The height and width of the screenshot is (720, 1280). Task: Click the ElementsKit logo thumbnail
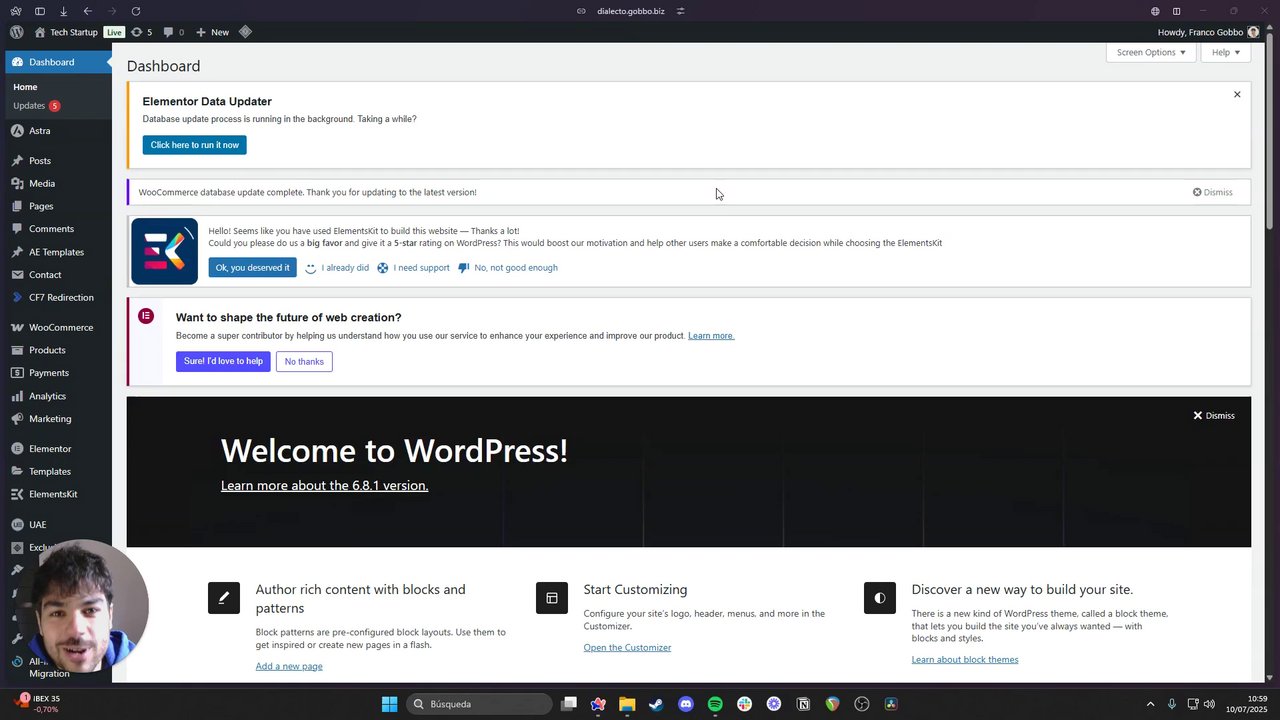(165, 252)
